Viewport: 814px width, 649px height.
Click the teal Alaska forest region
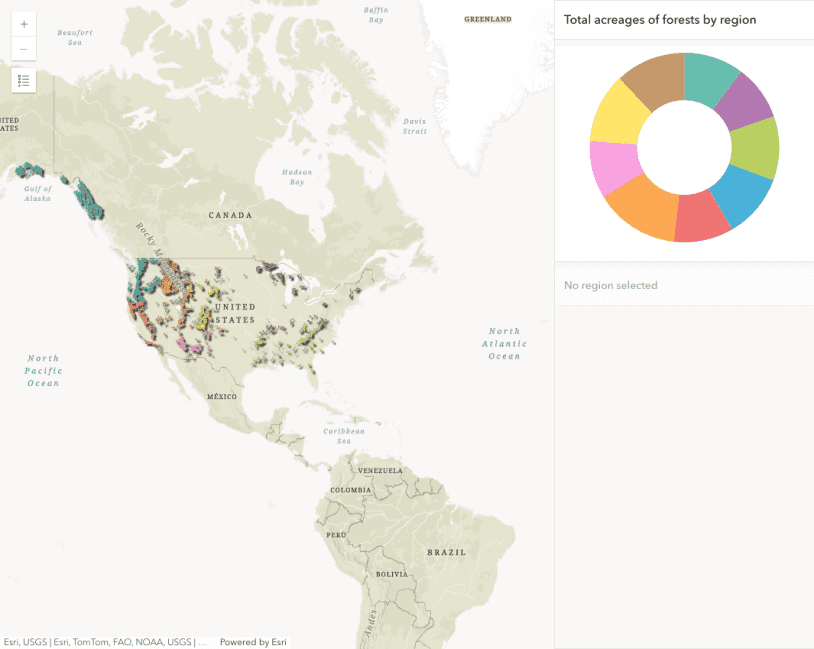pyautogui.click(x=87, y=200)
